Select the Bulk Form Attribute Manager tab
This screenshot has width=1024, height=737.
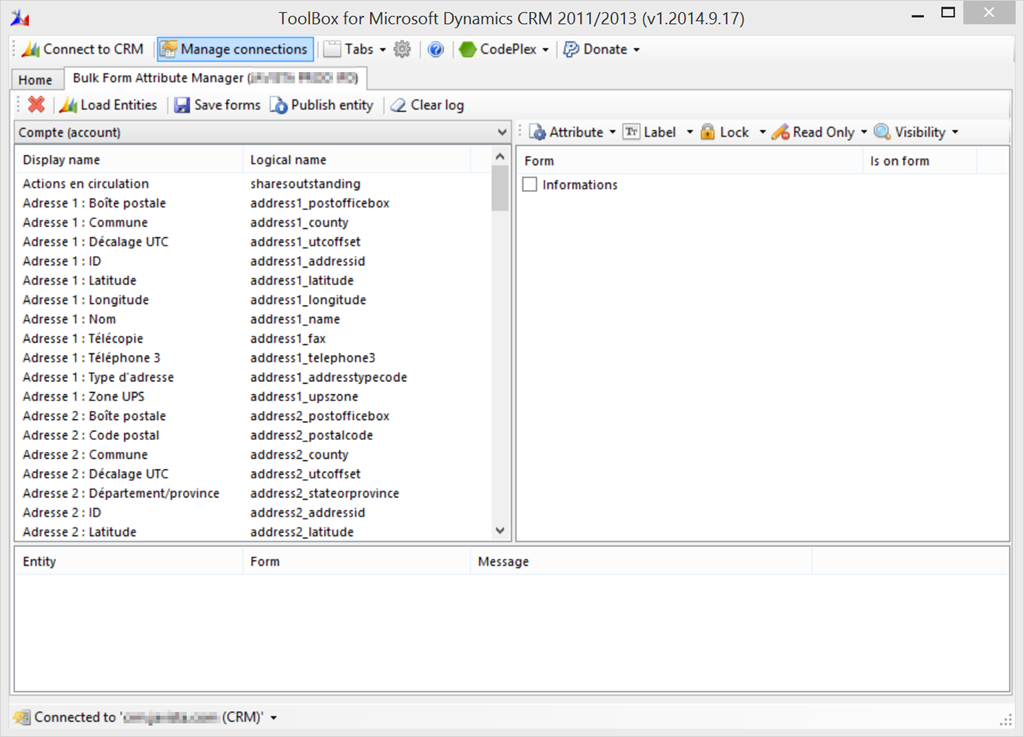[x=216, y=78]
